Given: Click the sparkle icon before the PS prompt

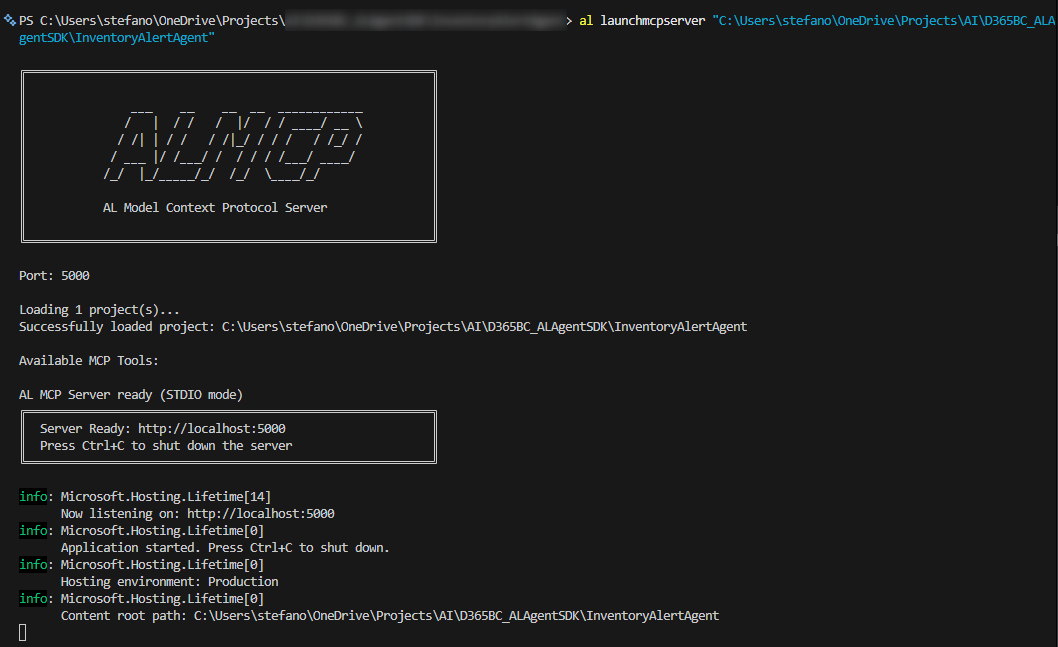Looking at the screenshot, I should click(x=10, y=21).
